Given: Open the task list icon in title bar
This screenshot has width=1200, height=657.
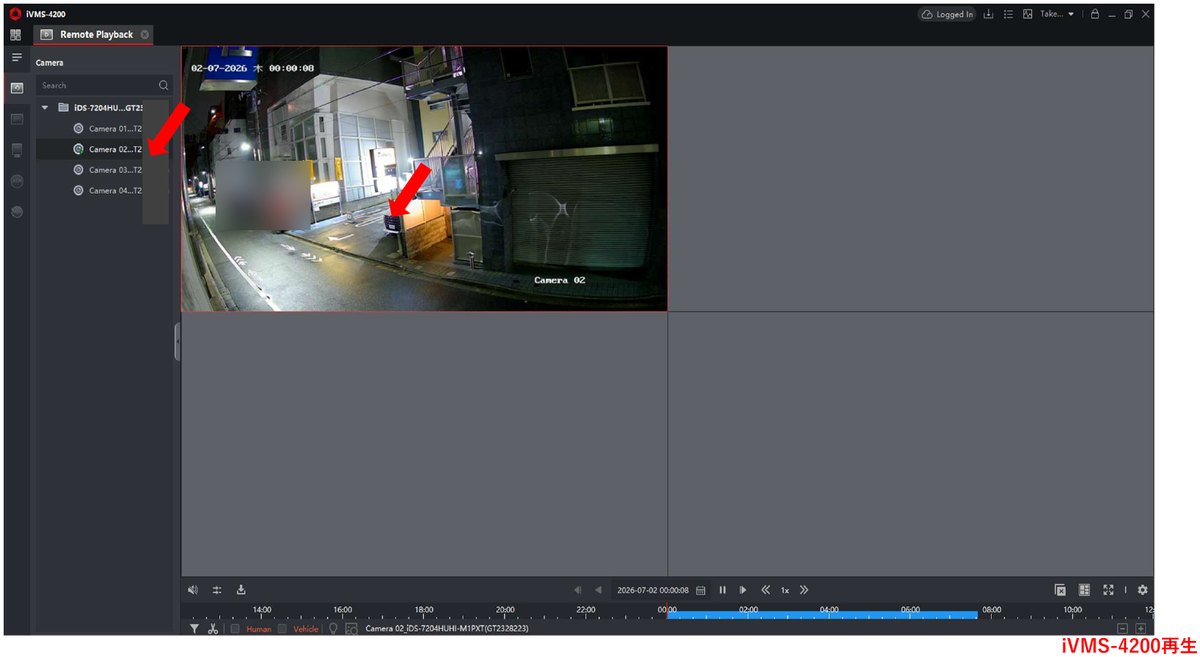Looking at the screenshot, I should pyautogui.click(x=1008, y=14).
